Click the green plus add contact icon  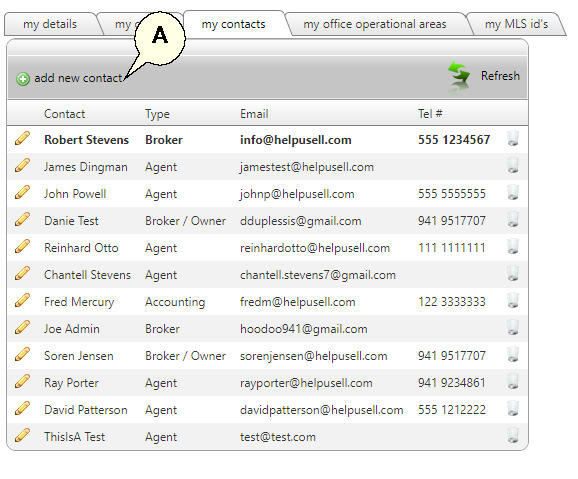pos(23,79)
